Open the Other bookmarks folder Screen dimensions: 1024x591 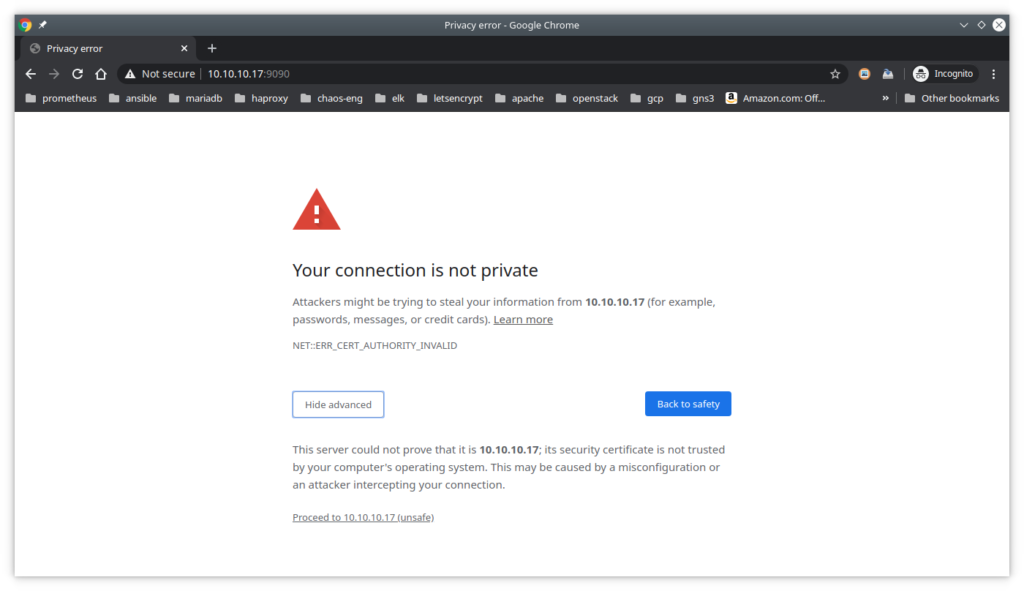click(x=952, y=98)
